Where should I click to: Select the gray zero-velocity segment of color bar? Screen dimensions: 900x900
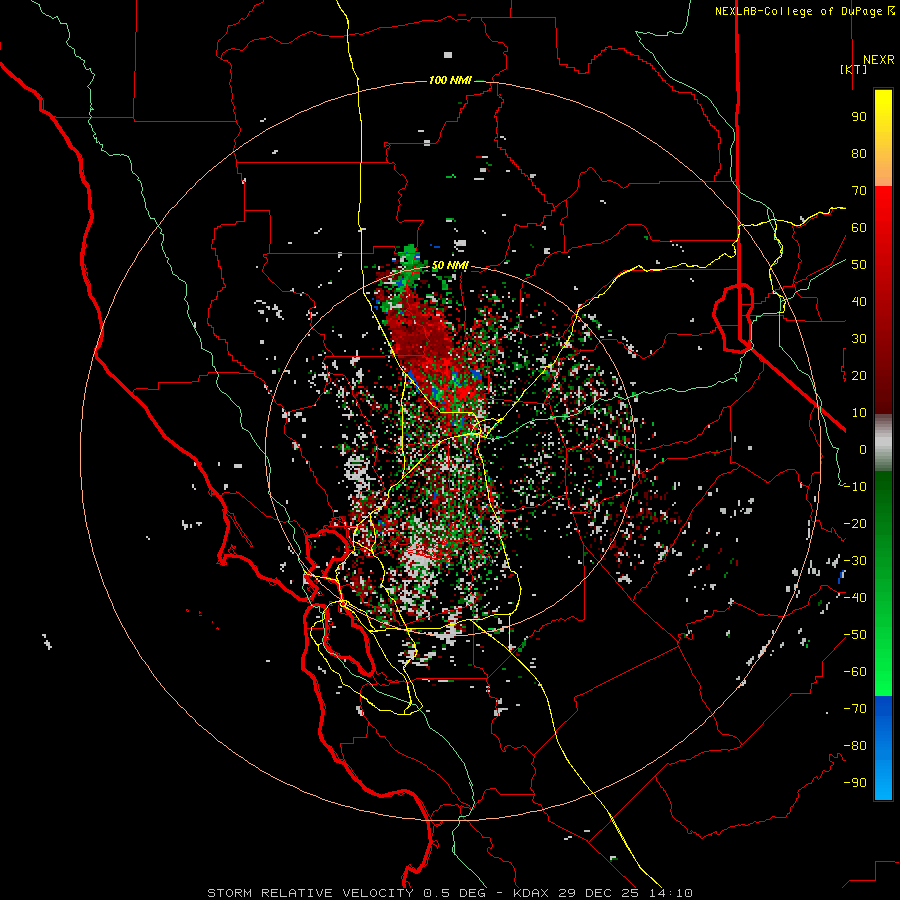883,443
